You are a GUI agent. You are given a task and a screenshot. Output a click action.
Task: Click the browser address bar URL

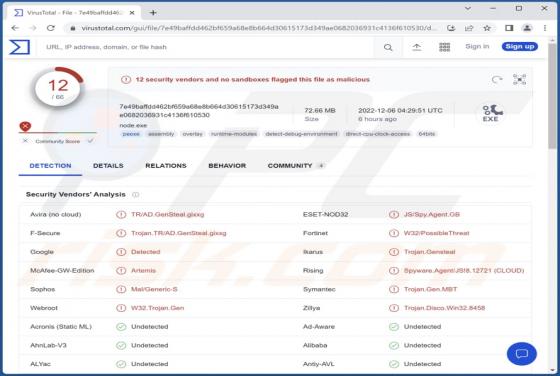[x=258, y=28]
